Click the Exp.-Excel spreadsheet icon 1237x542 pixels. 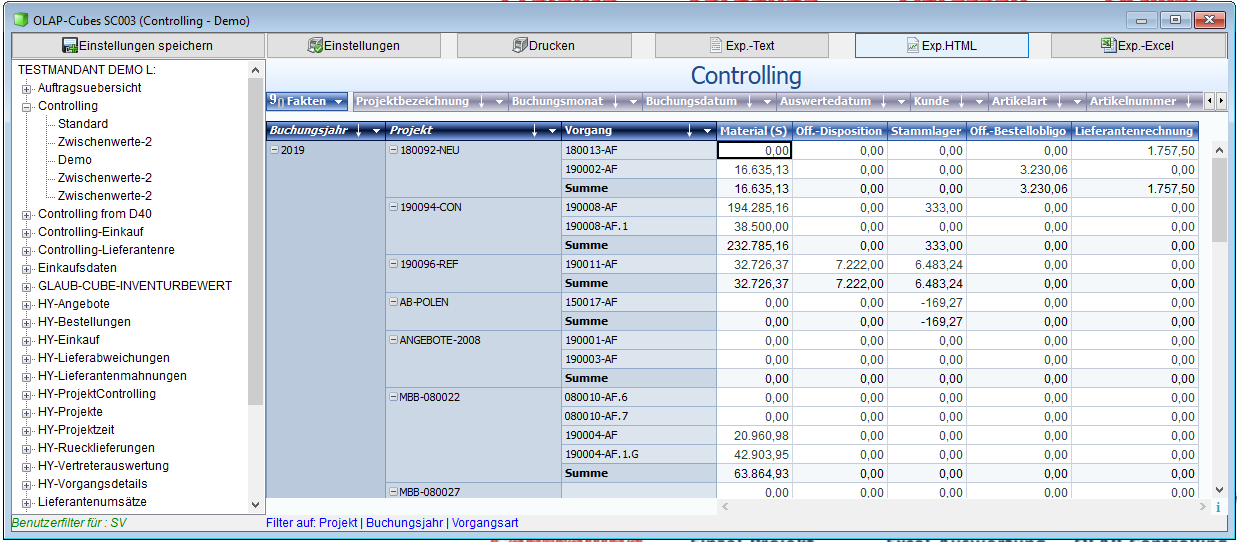[1108, 45]
